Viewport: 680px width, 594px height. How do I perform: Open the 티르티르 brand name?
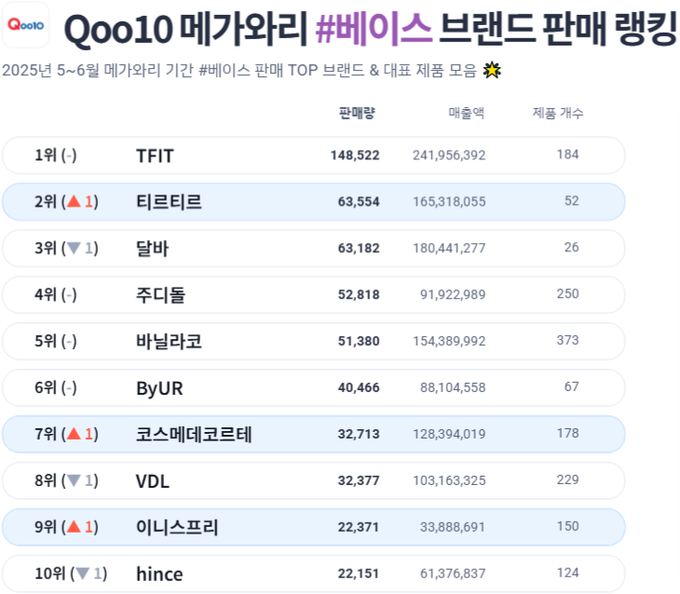pos(169,202)
